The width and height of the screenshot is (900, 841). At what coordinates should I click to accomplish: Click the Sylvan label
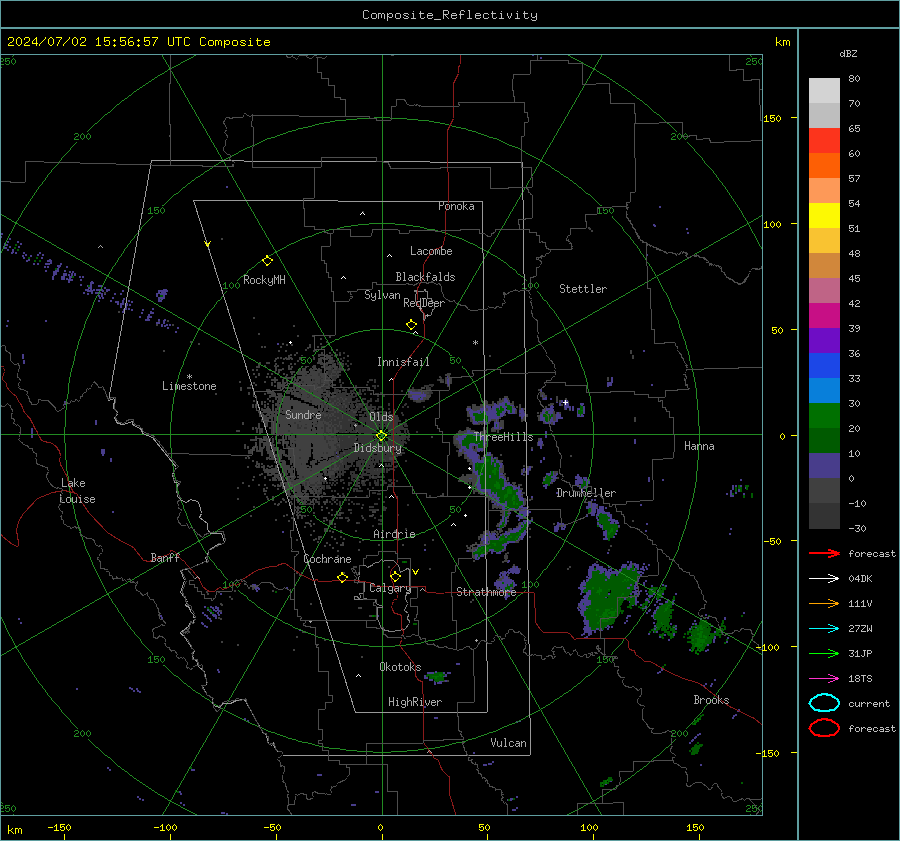[x=382, y=295]
